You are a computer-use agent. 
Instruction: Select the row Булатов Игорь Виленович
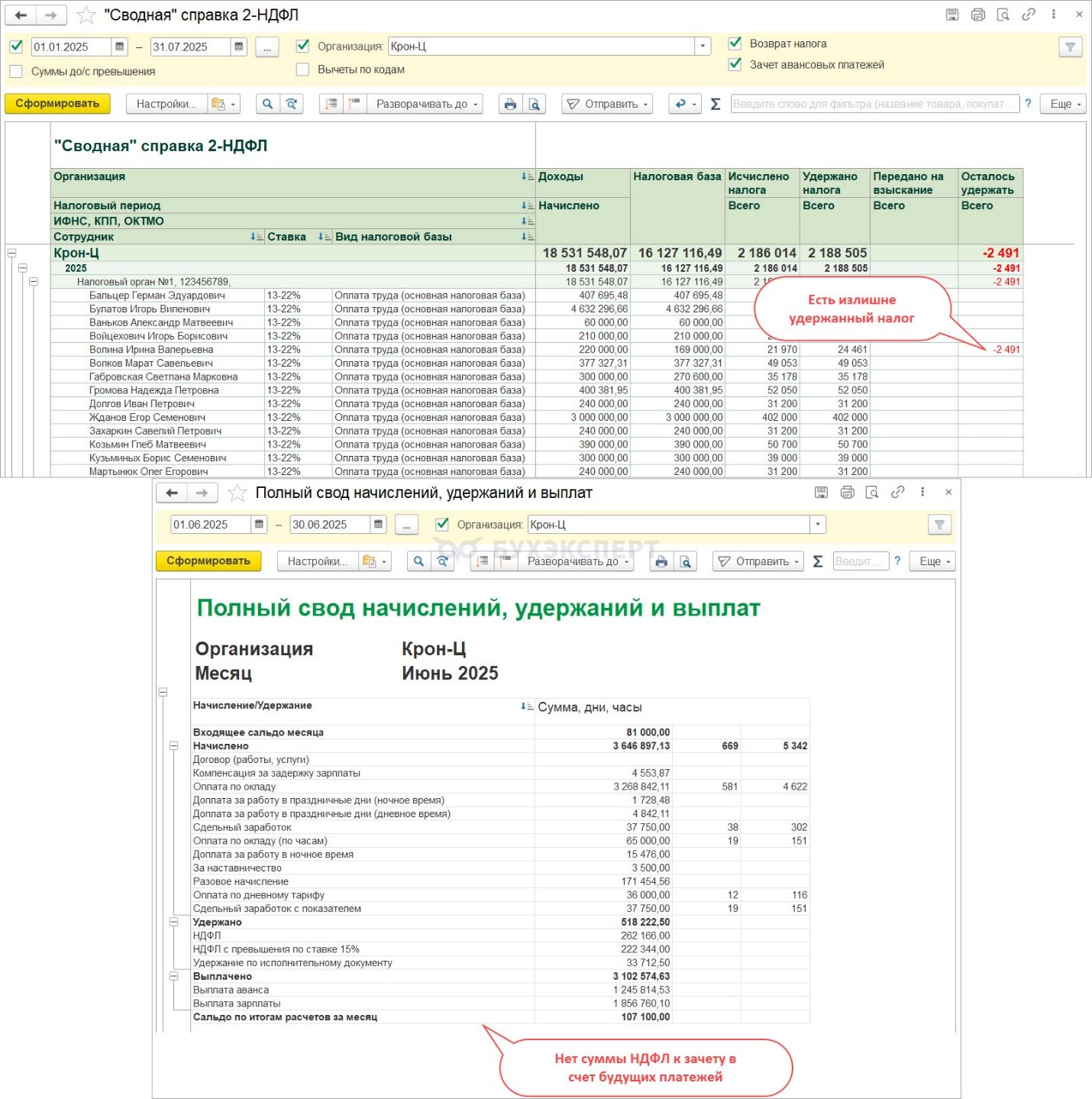[x=536, y=309]
